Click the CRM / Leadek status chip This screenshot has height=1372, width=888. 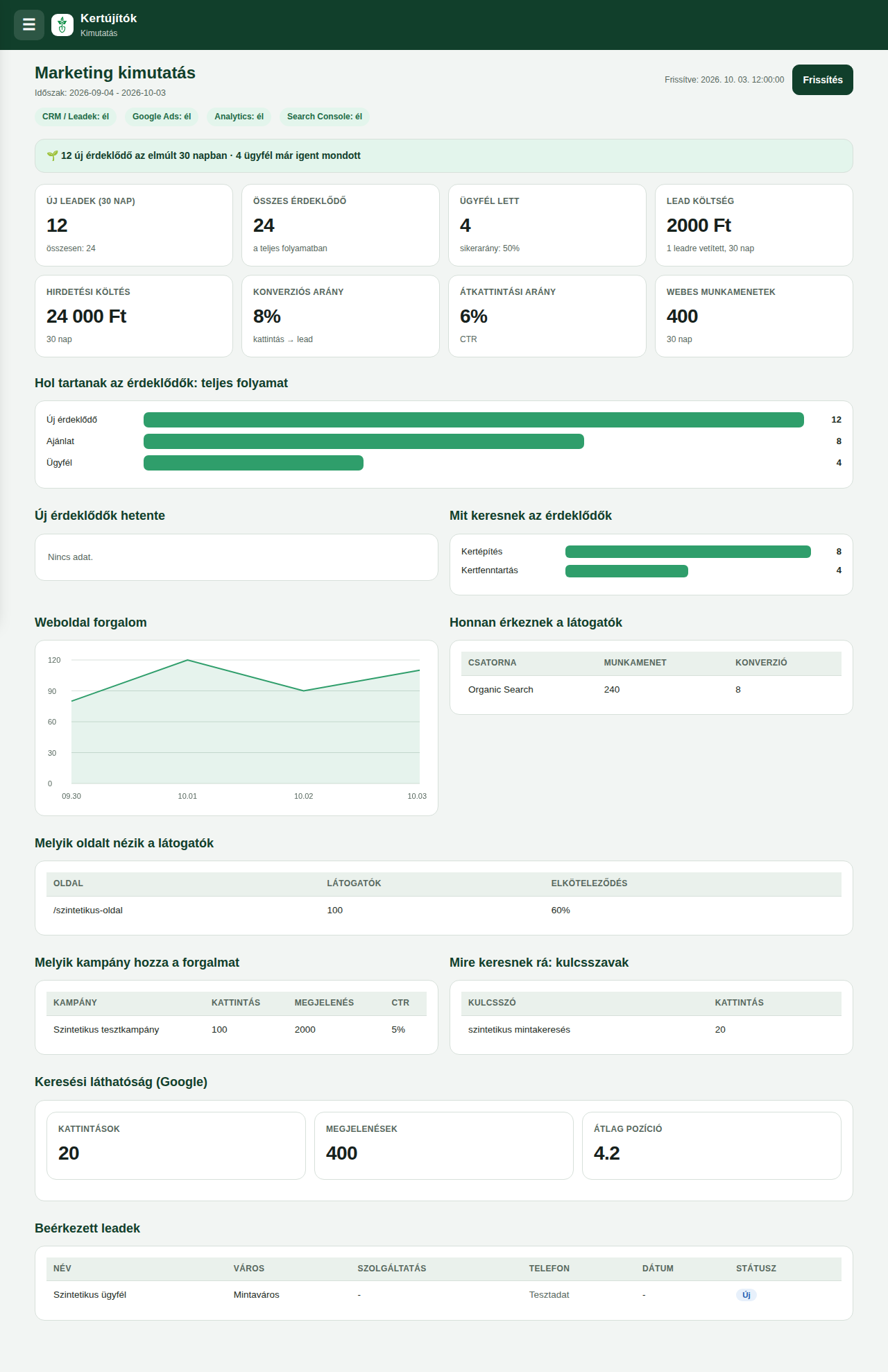click(76, 117)
